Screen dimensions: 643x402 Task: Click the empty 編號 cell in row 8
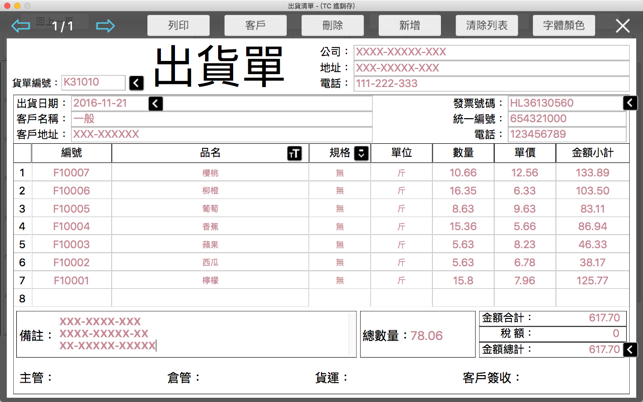tap(71, 298)
